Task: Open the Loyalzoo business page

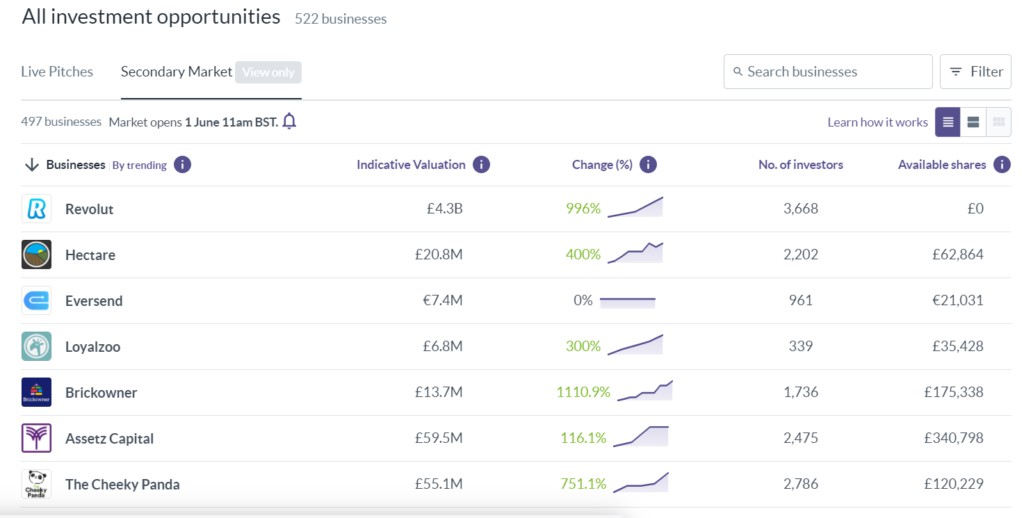Action: 93,347
